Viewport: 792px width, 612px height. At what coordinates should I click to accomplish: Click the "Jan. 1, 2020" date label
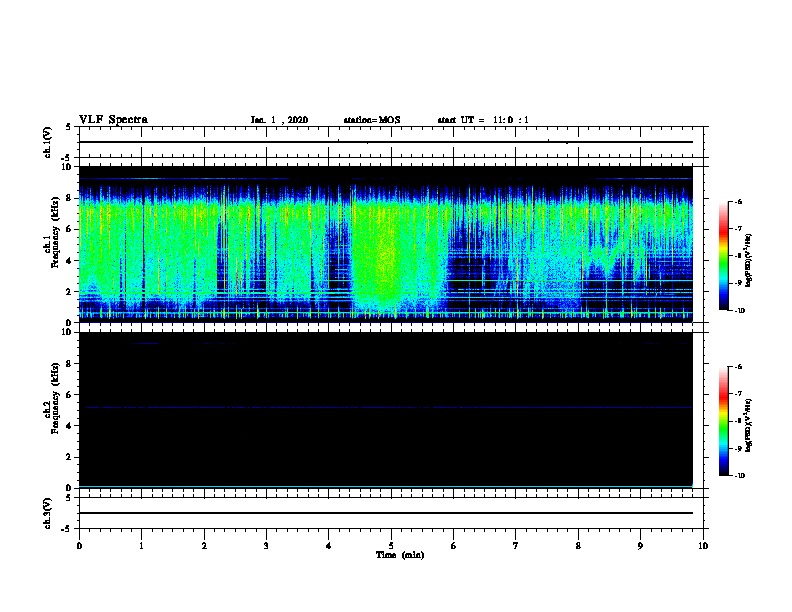tap(279, 120)
